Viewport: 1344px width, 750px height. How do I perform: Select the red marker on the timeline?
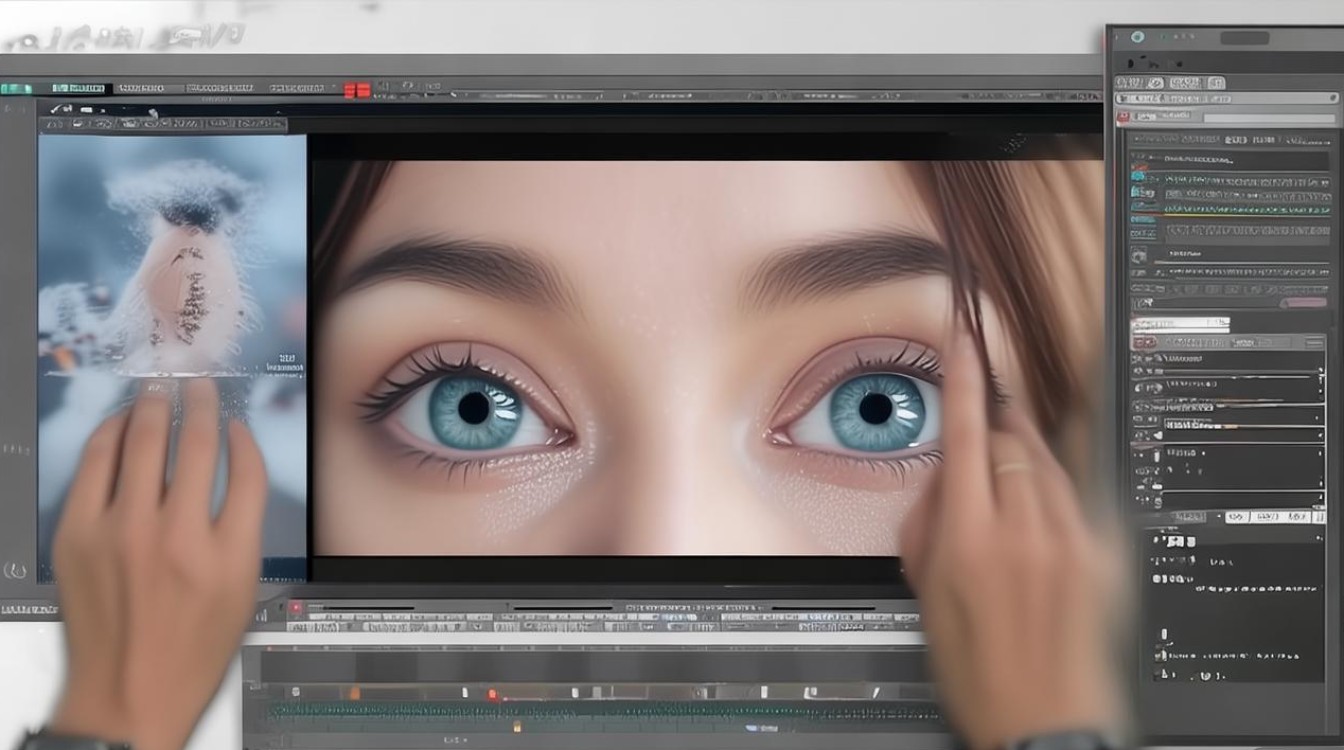[492, 694]
